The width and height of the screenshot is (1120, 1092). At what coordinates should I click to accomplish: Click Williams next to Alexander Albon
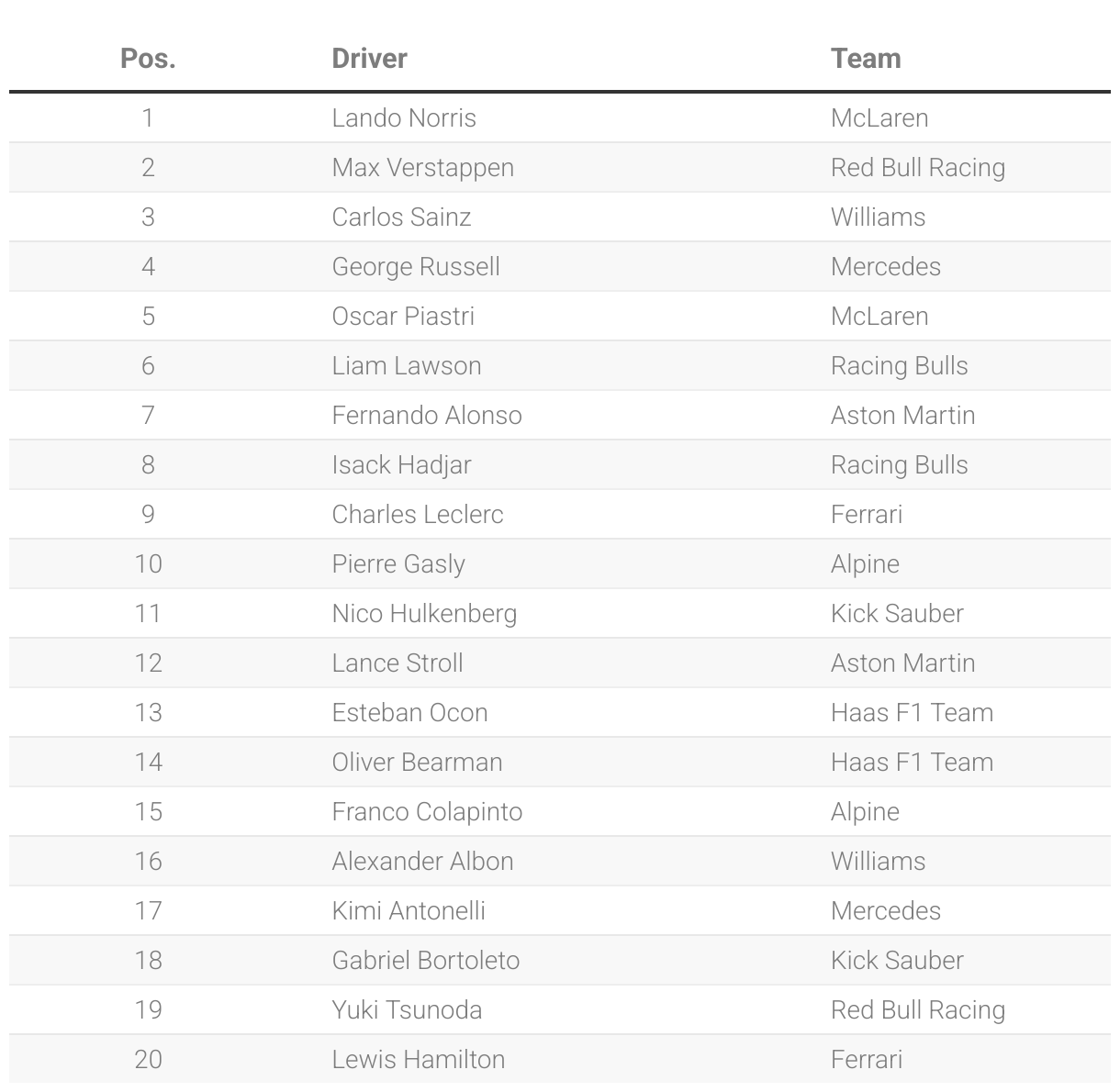(x=878, y=862)
